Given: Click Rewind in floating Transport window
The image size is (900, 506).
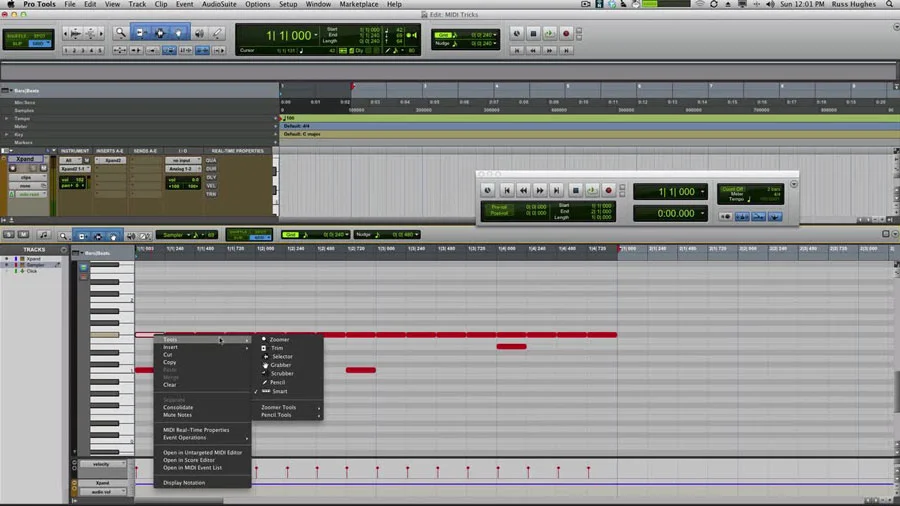Looking at the screenshot, I should [x=523, y=190].
